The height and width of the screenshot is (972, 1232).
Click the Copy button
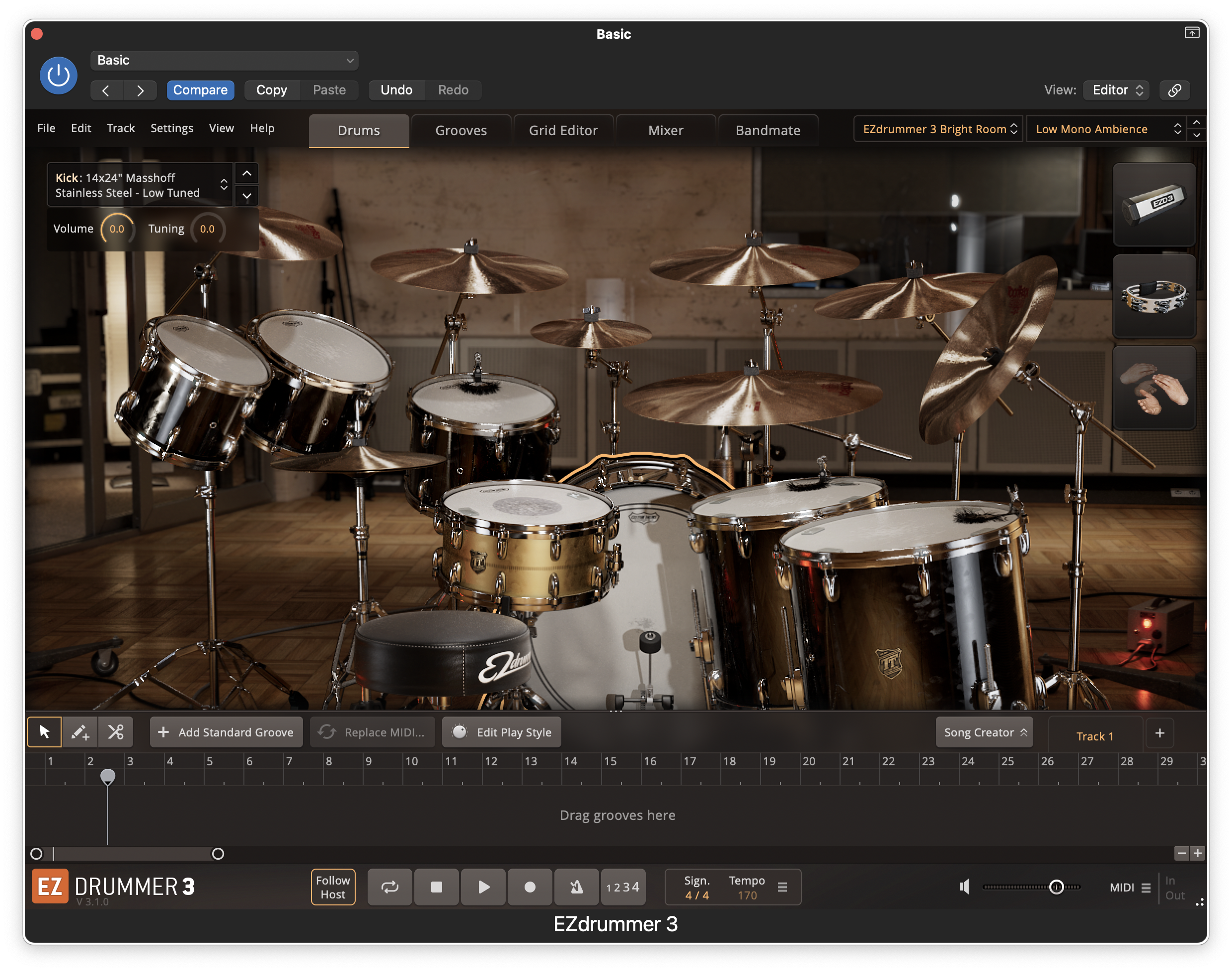(x=272, y=90)
